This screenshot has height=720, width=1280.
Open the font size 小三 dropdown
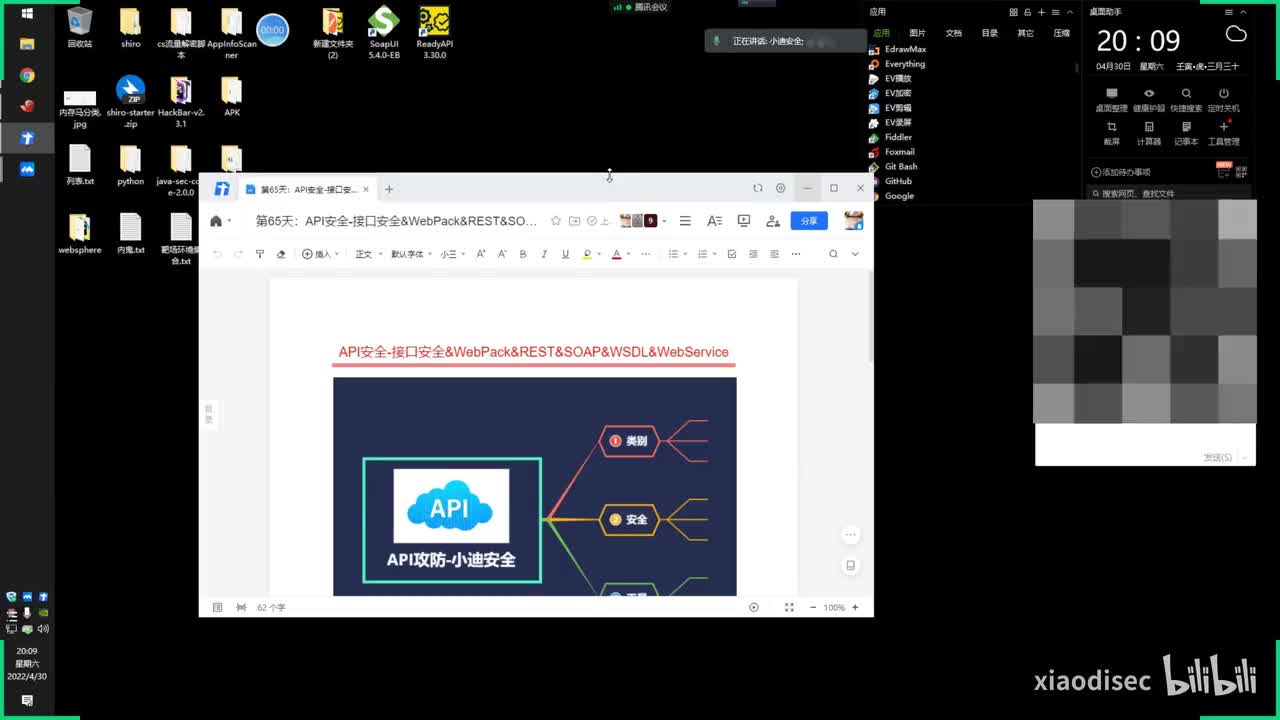(453, 254)
